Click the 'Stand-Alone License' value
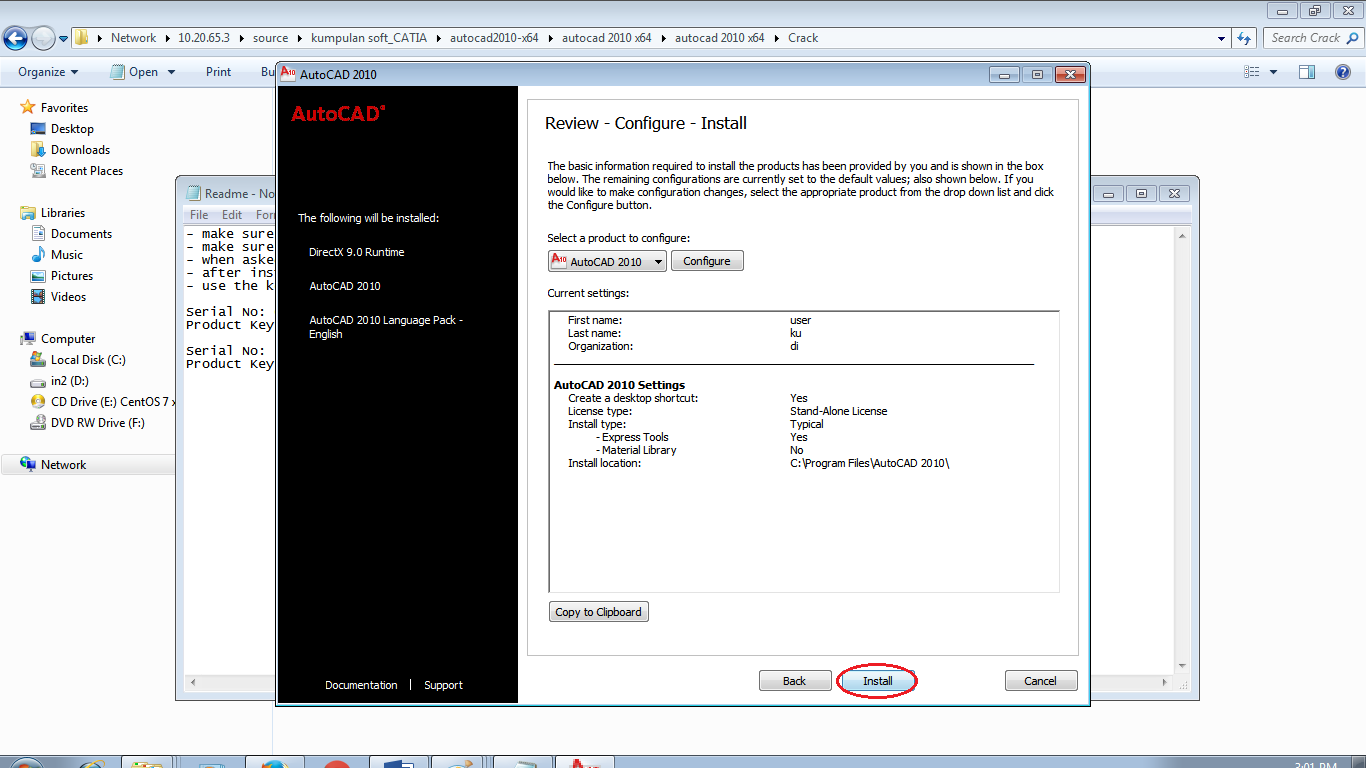 pyautogui.click(x=838, y=411)
